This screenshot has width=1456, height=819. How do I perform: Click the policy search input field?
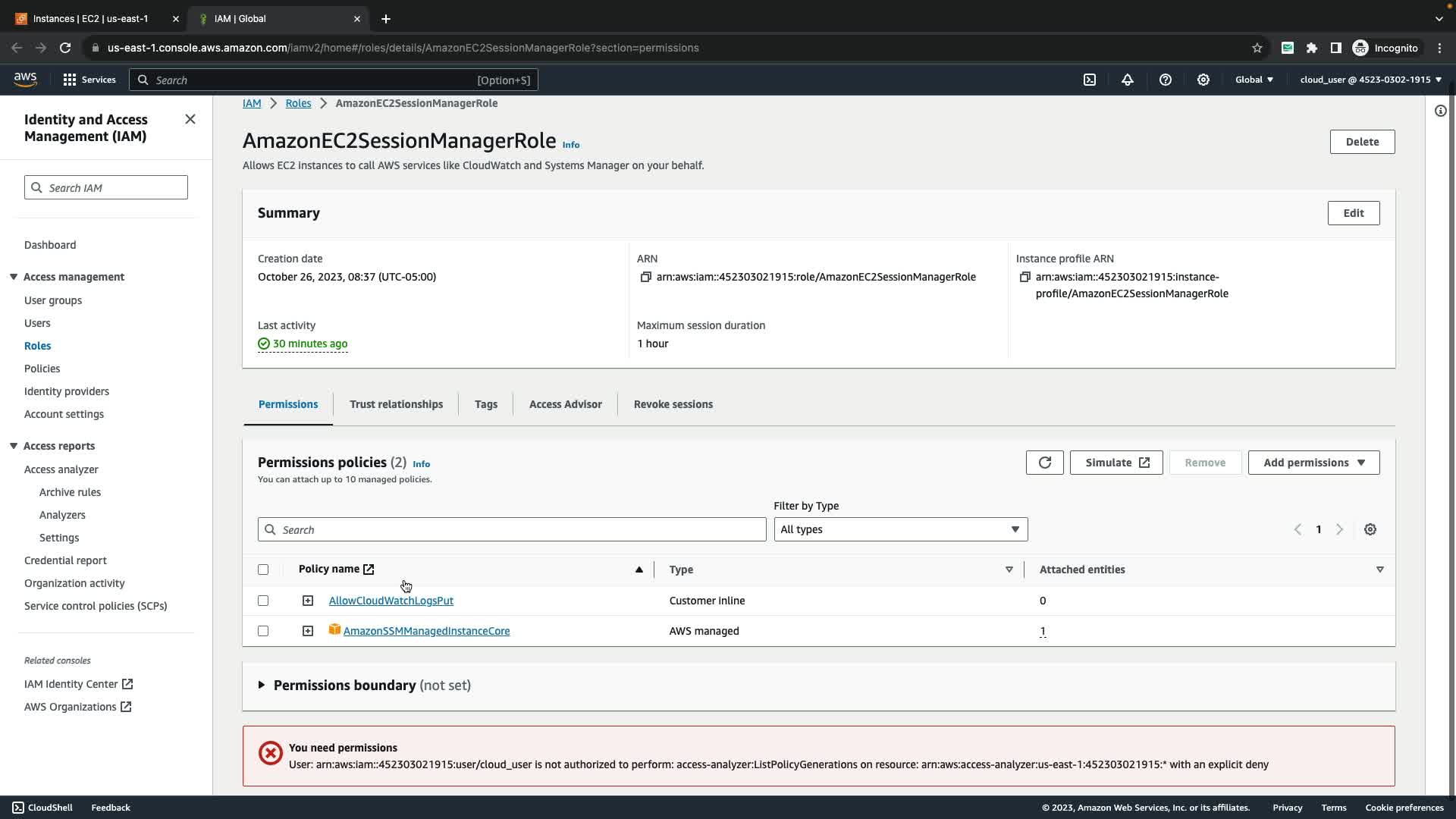click(x=512, y=529)
